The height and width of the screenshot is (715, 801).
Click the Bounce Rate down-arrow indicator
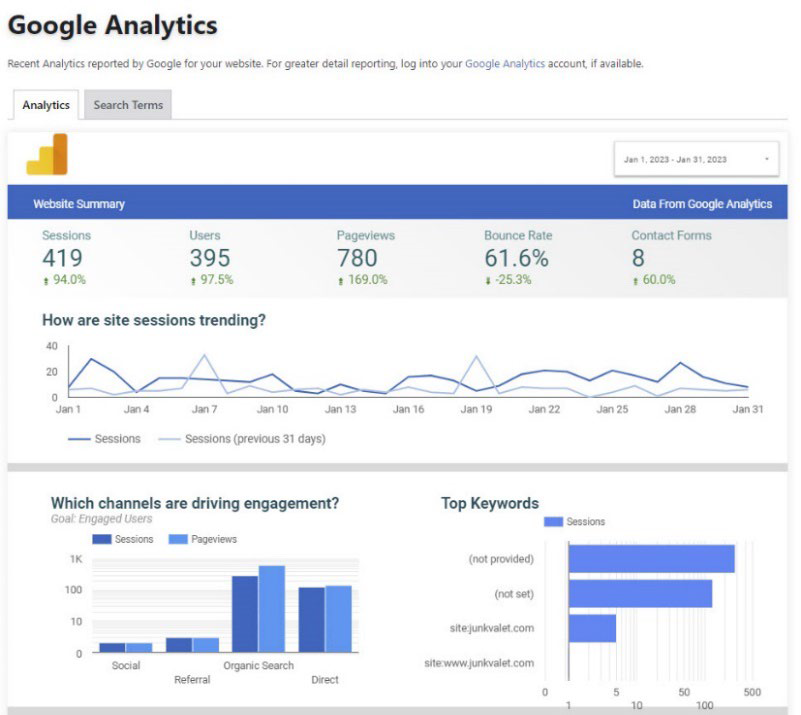pos(488,281)
